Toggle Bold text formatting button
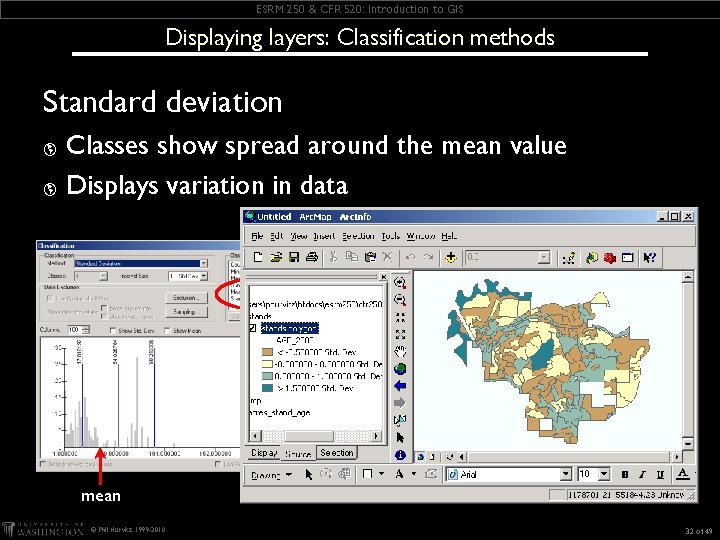 [624, 474]
